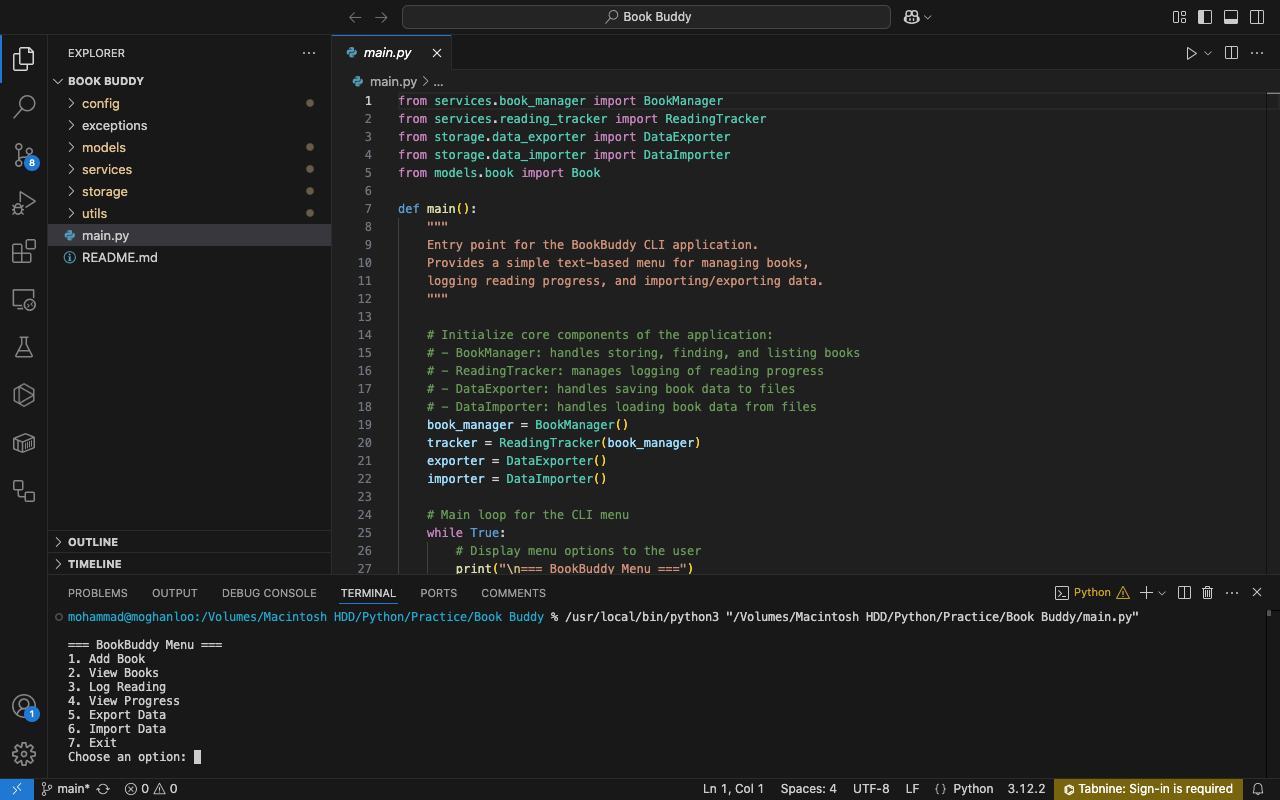
Task: Toggle the Secondary Side Bar layout button
Action: click(1257, 17)
